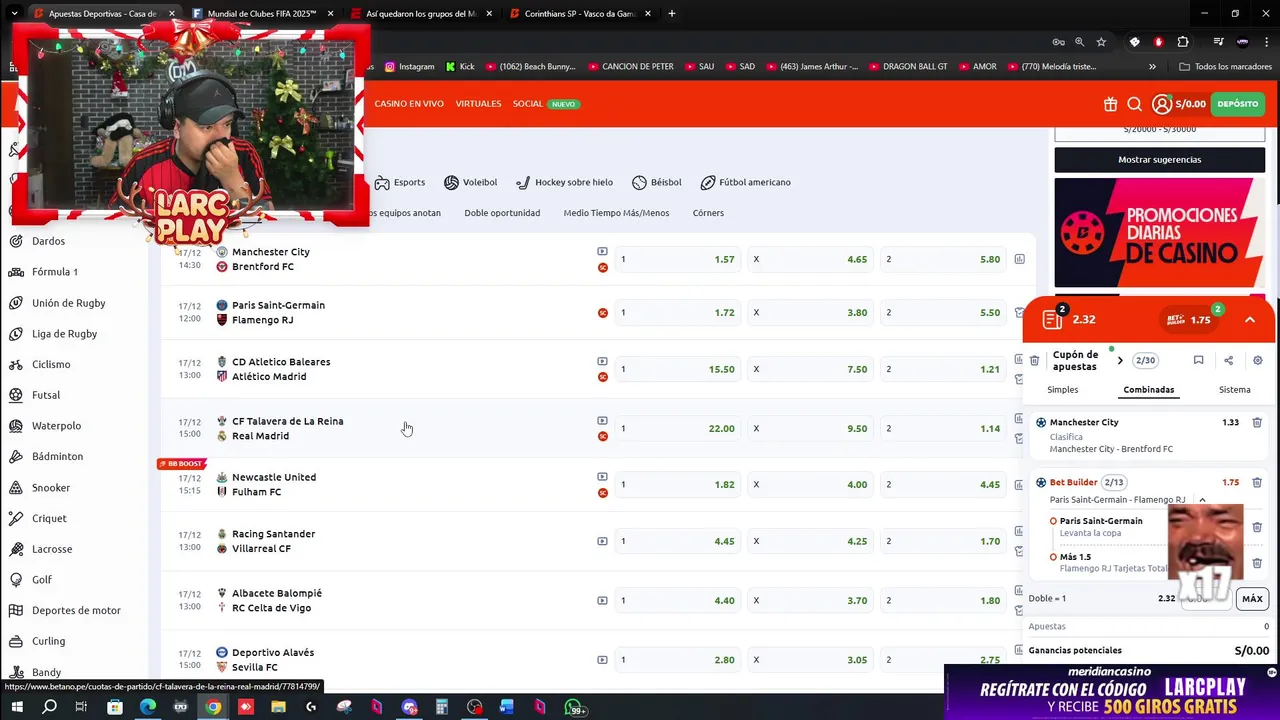Viewport: 1280px width, 720px height.
Task: Open Curling in sports sidebar
Action: coord(48,642)
